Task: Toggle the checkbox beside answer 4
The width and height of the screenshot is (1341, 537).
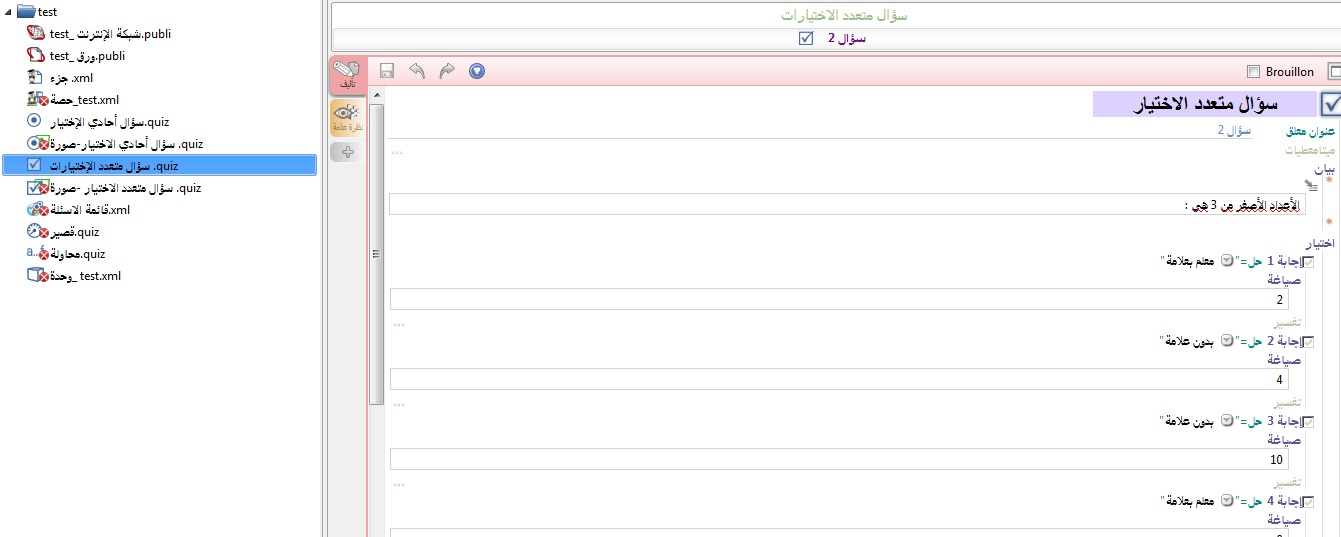Action: (1308, 500)
